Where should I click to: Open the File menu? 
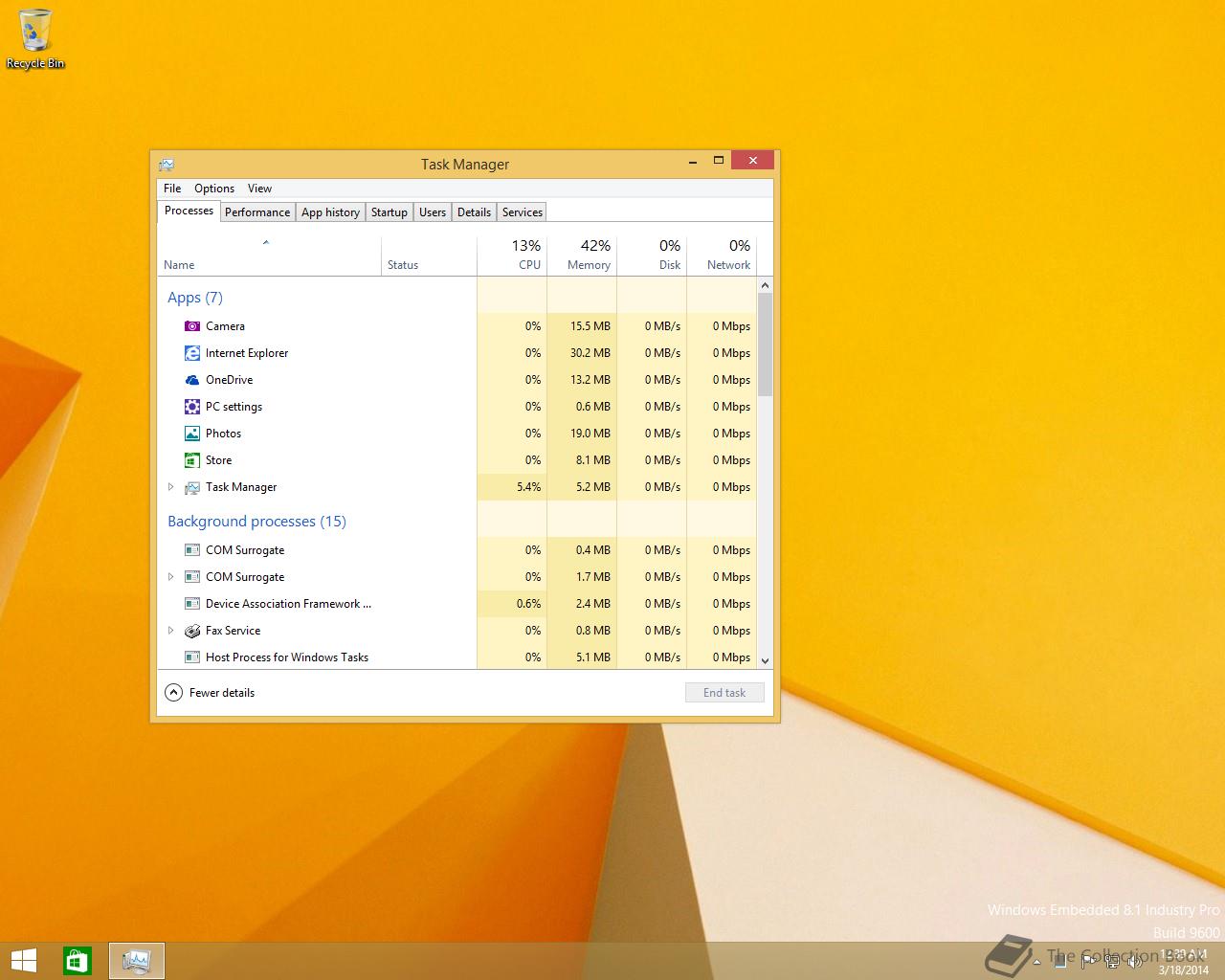point(172,189)
